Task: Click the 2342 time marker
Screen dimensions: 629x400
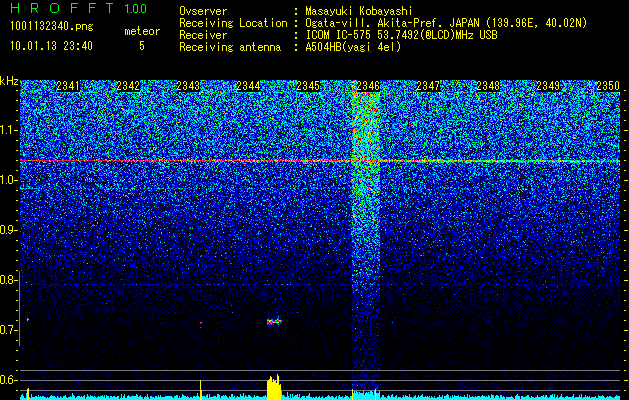Action: 128,86
